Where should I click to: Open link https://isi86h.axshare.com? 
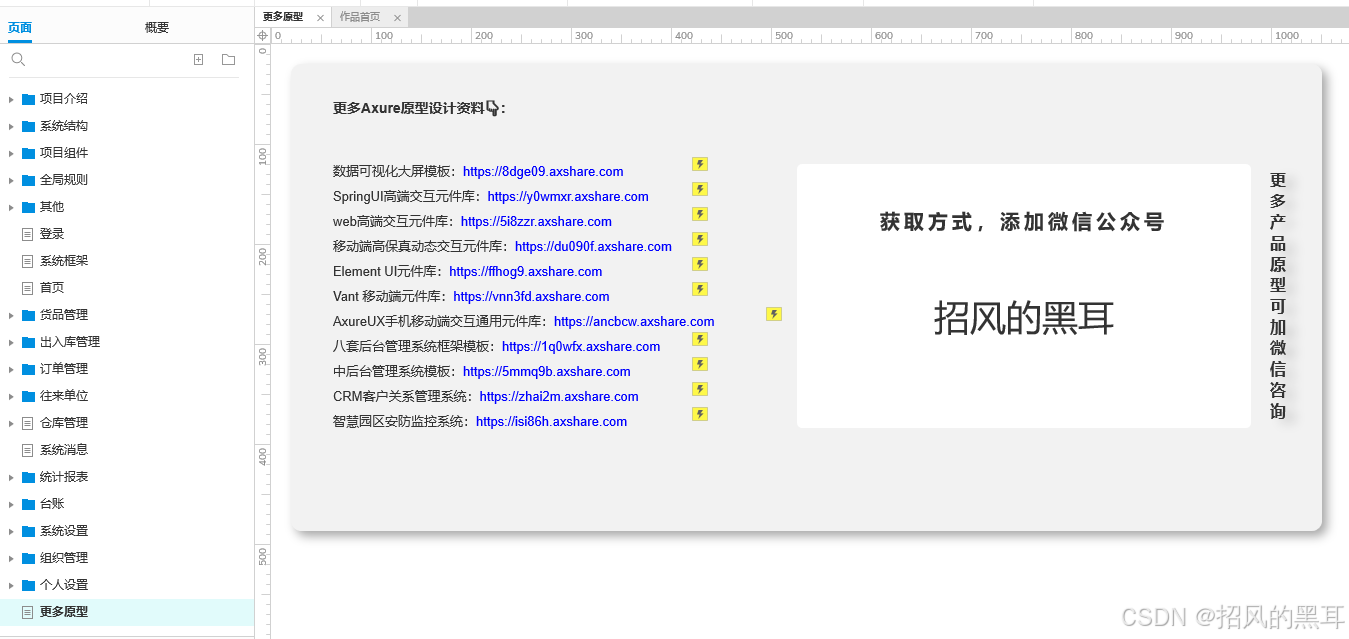tap(551, 422)
